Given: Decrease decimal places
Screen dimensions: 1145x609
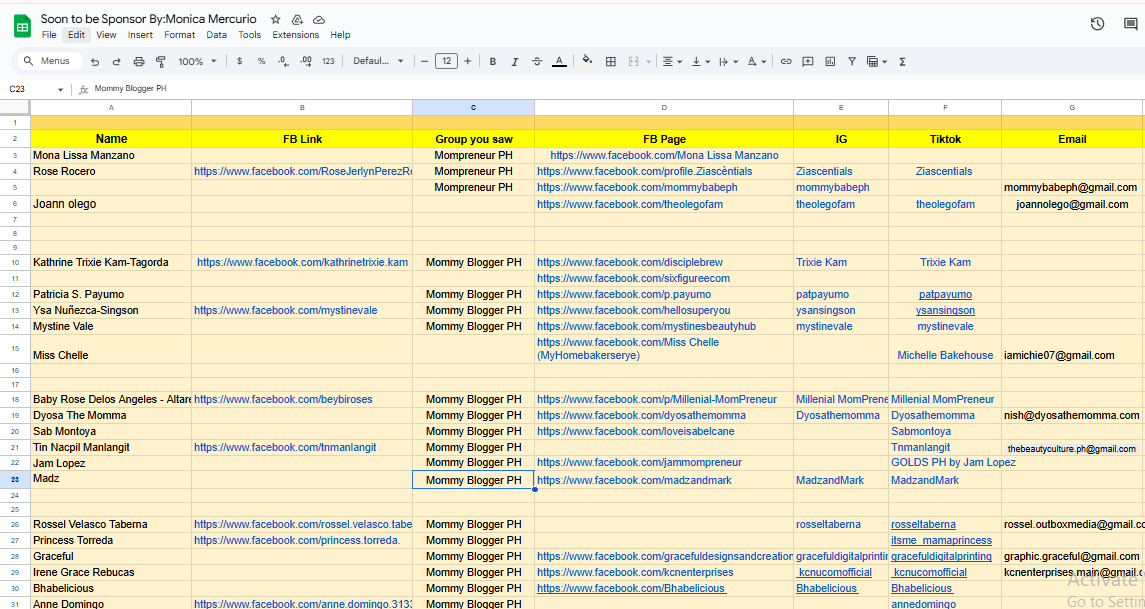Looking at the screenshot, I should click(x=283, y=61).
